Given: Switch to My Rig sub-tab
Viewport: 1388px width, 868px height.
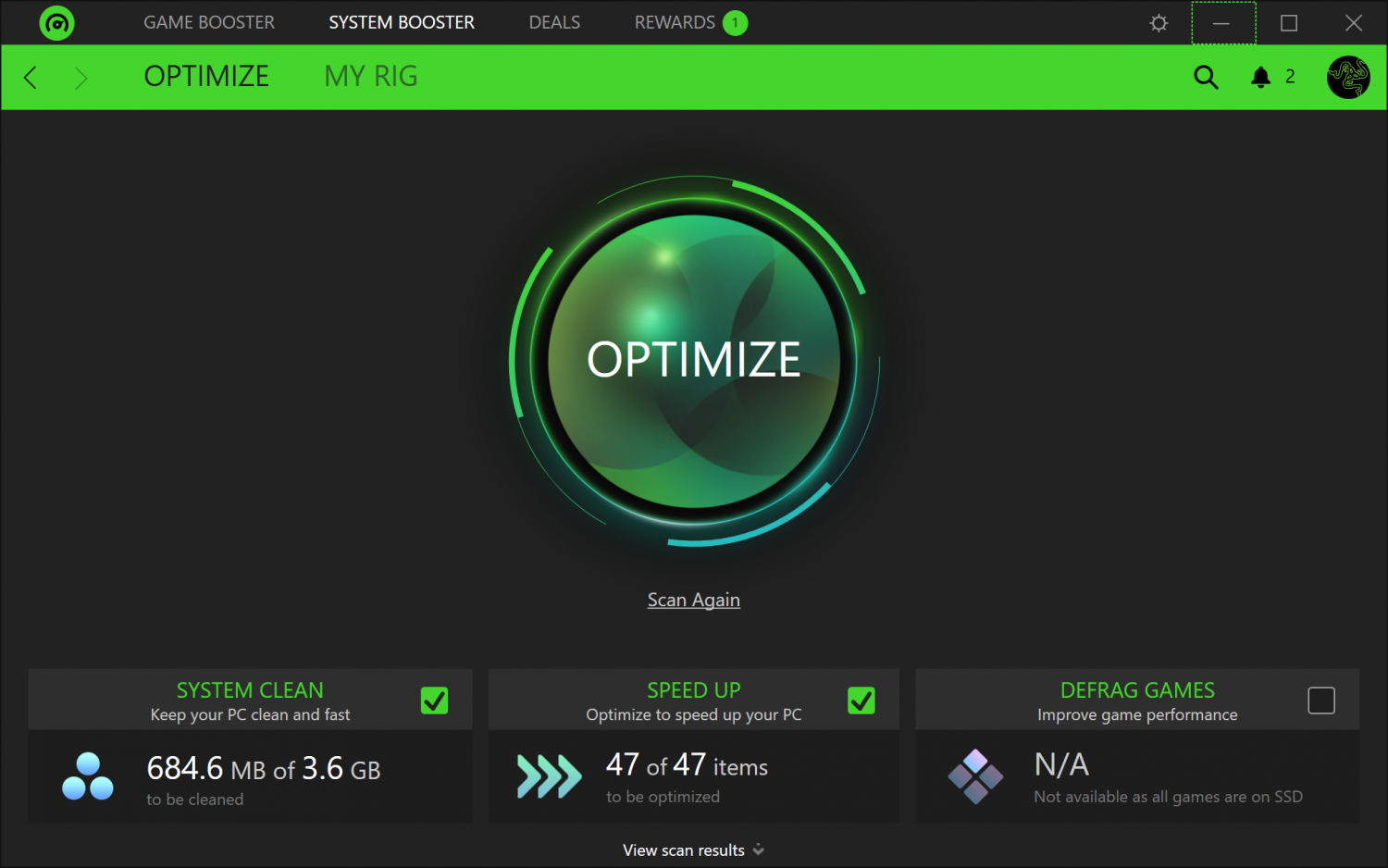Looking at the screenshot, I should tap(371, 76).
